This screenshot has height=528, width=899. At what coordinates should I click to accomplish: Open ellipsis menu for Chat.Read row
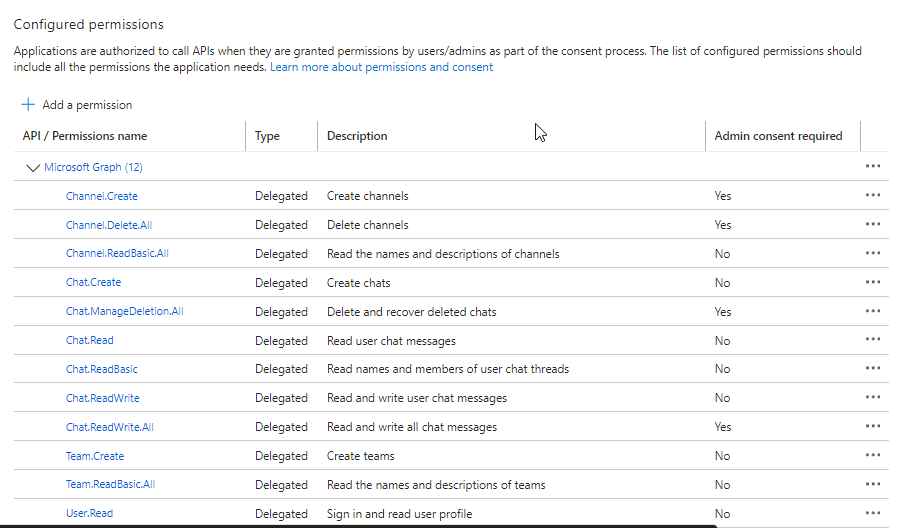[x=873, y=339]
